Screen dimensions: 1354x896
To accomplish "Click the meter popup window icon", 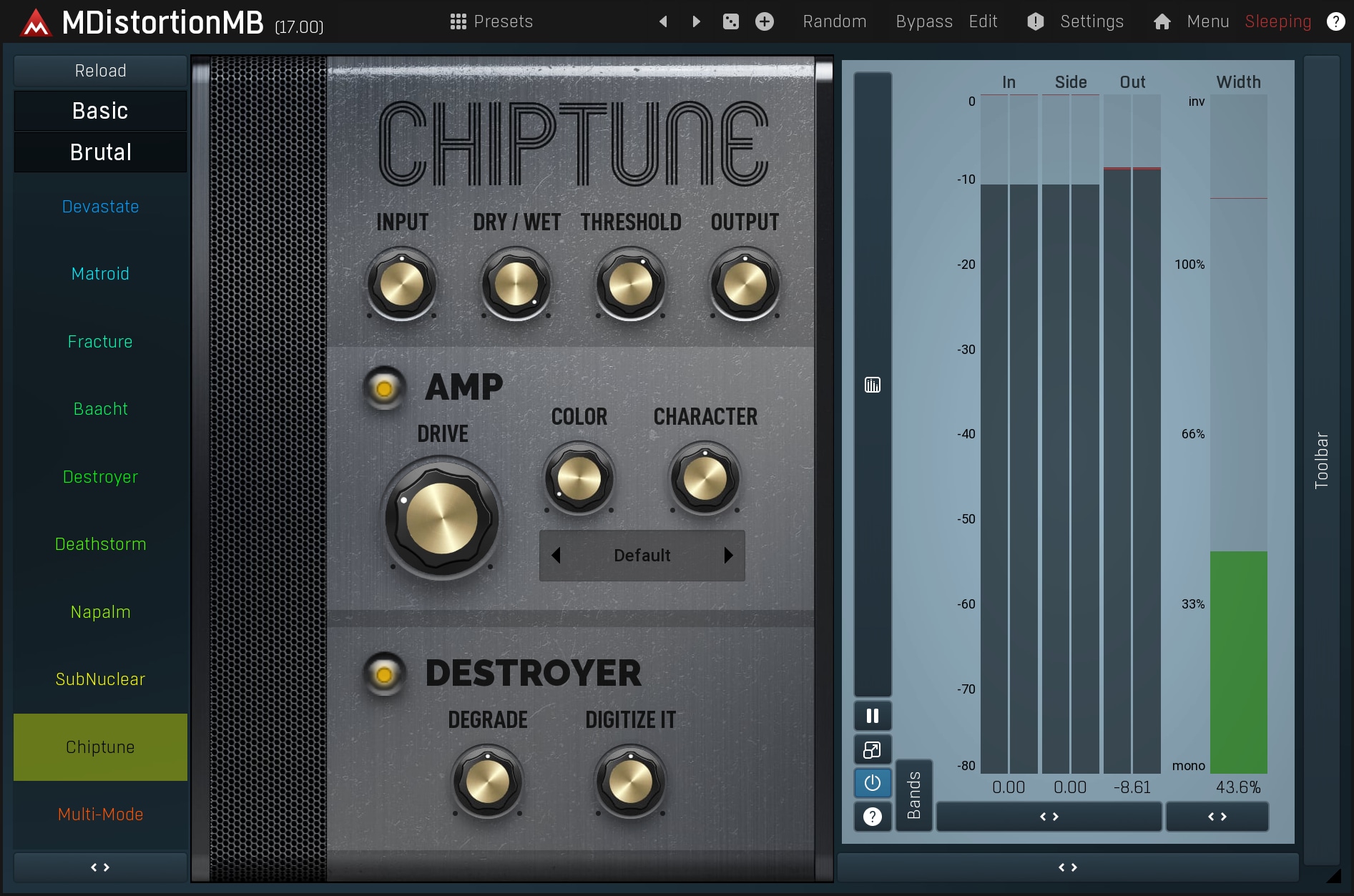I will [872, 749].
